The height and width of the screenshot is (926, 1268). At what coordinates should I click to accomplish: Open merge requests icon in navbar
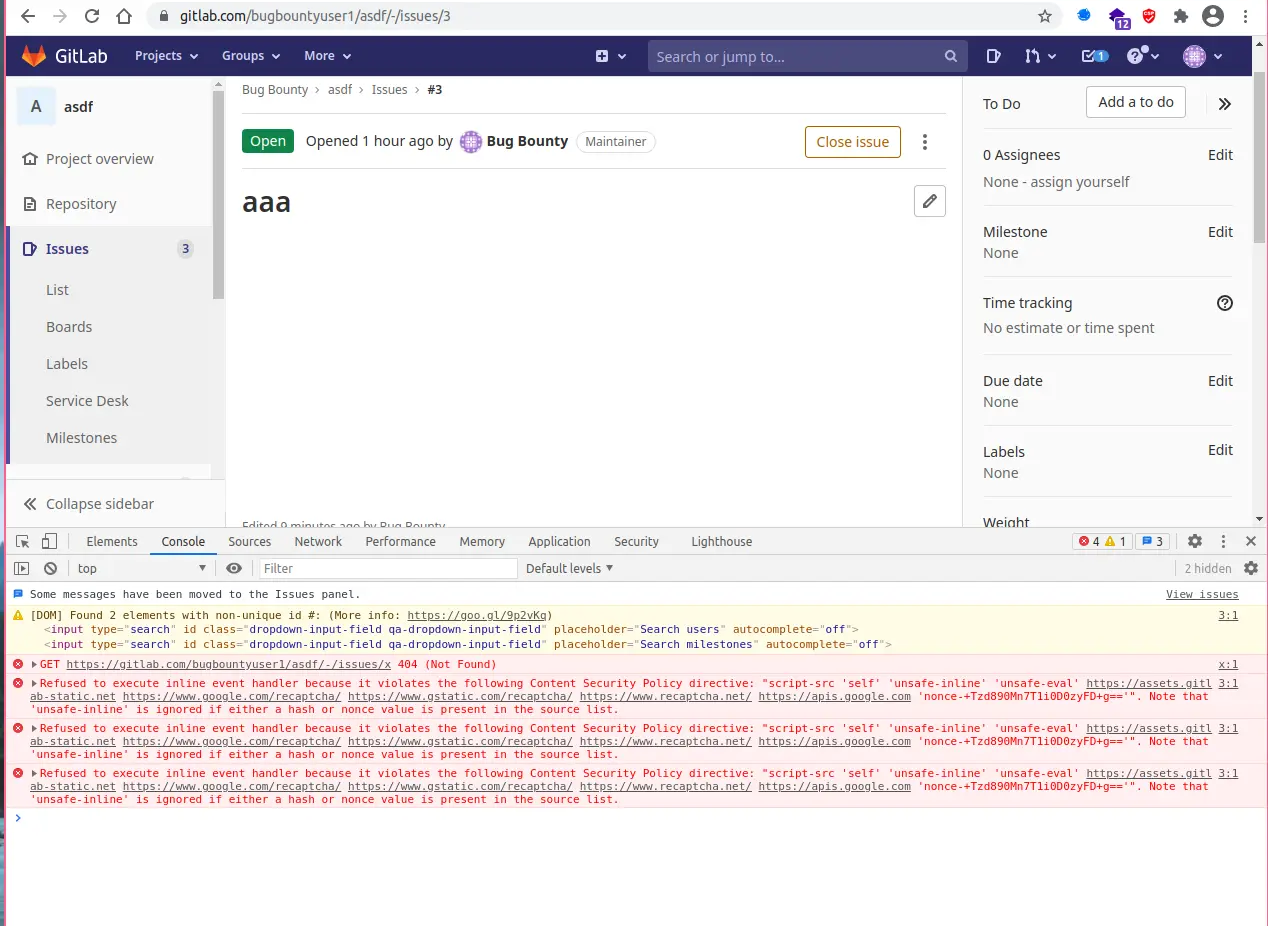pos(1039,56)
